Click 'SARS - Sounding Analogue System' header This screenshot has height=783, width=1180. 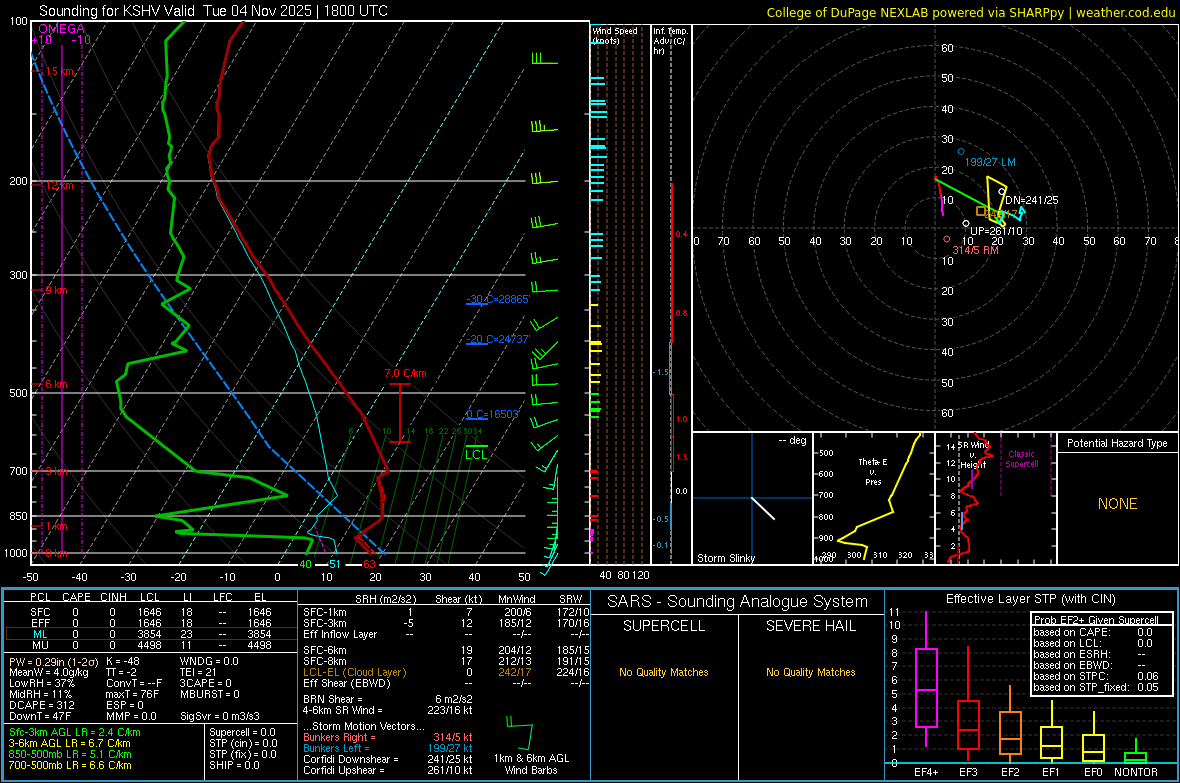[738, 601]
